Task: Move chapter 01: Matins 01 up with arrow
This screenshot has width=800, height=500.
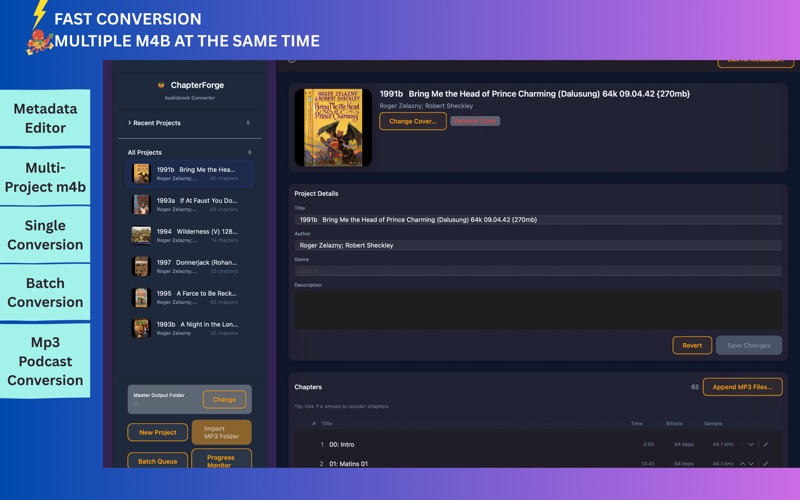Action: coord(742,464)
